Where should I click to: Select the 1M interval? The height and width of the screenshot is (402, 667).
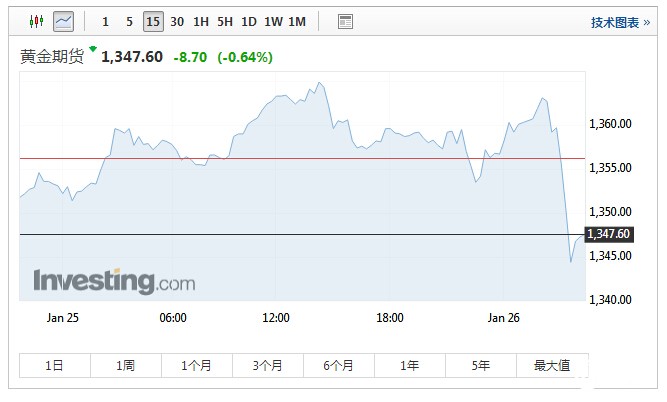click(x=297, y=21)
